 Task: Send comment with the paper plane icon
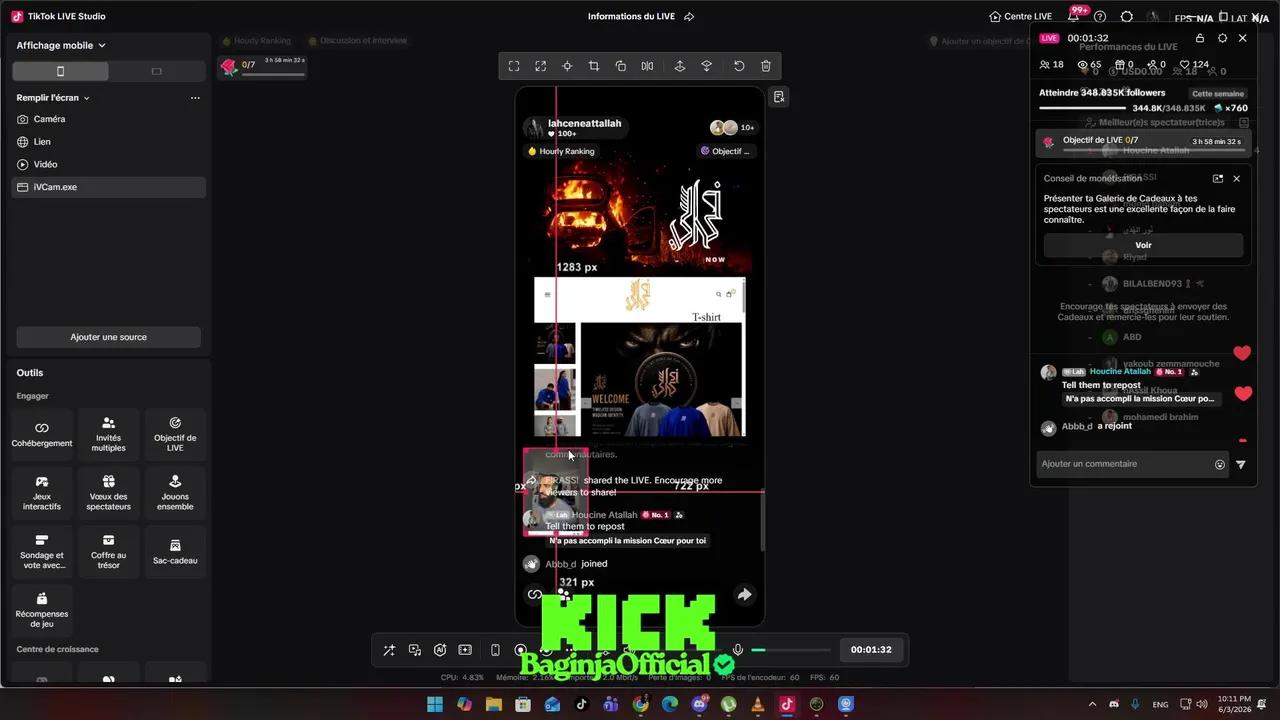click(x=1241, y=464)
